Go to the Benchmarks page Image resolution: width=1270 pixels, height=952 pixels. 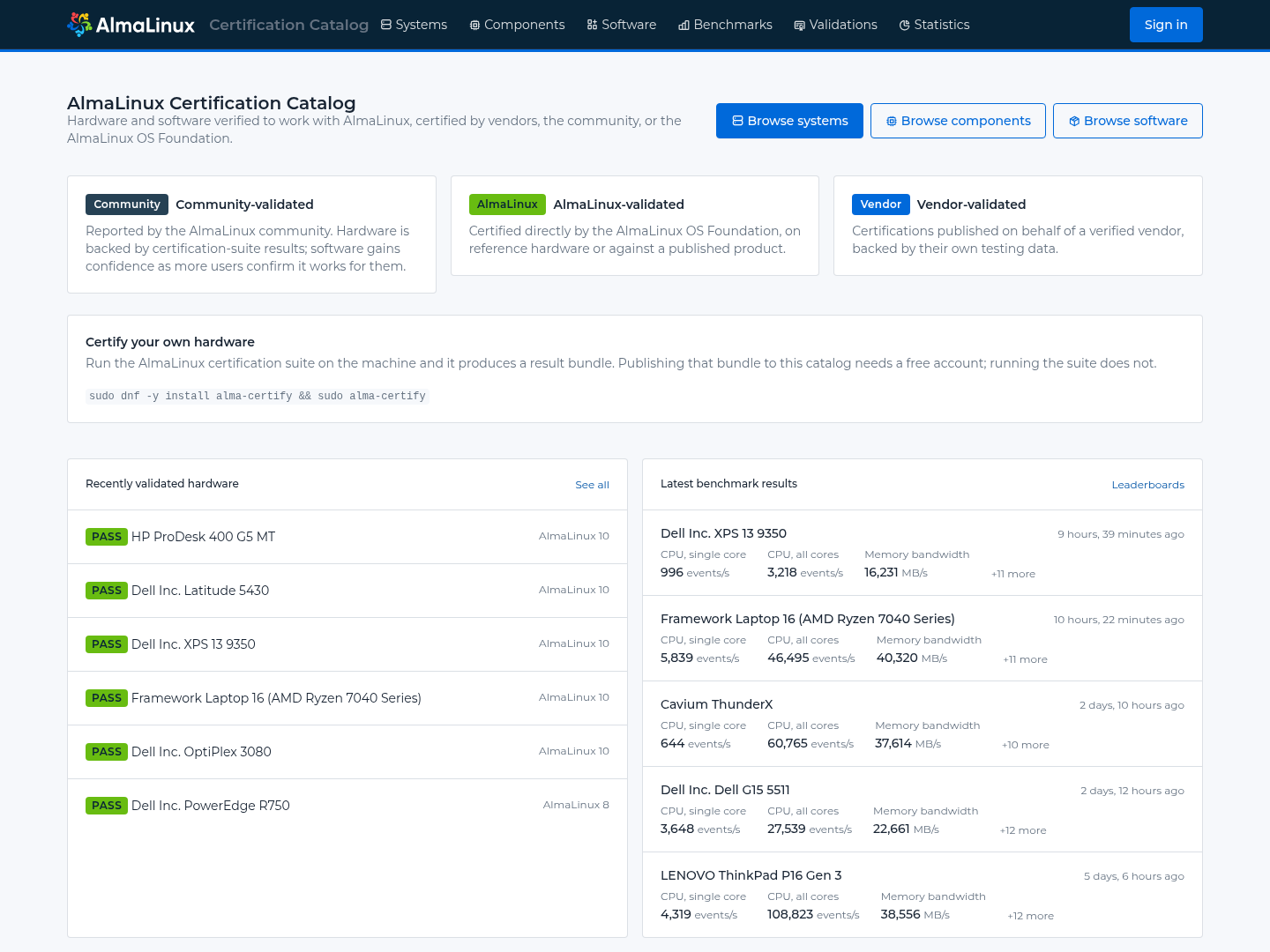click(725, 25)
